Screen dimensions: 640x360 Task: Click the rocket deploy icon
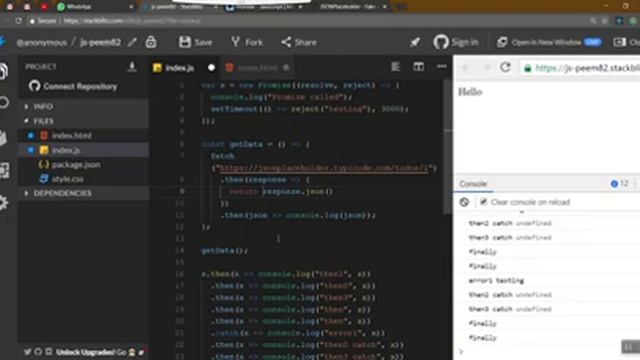[415, 42]
